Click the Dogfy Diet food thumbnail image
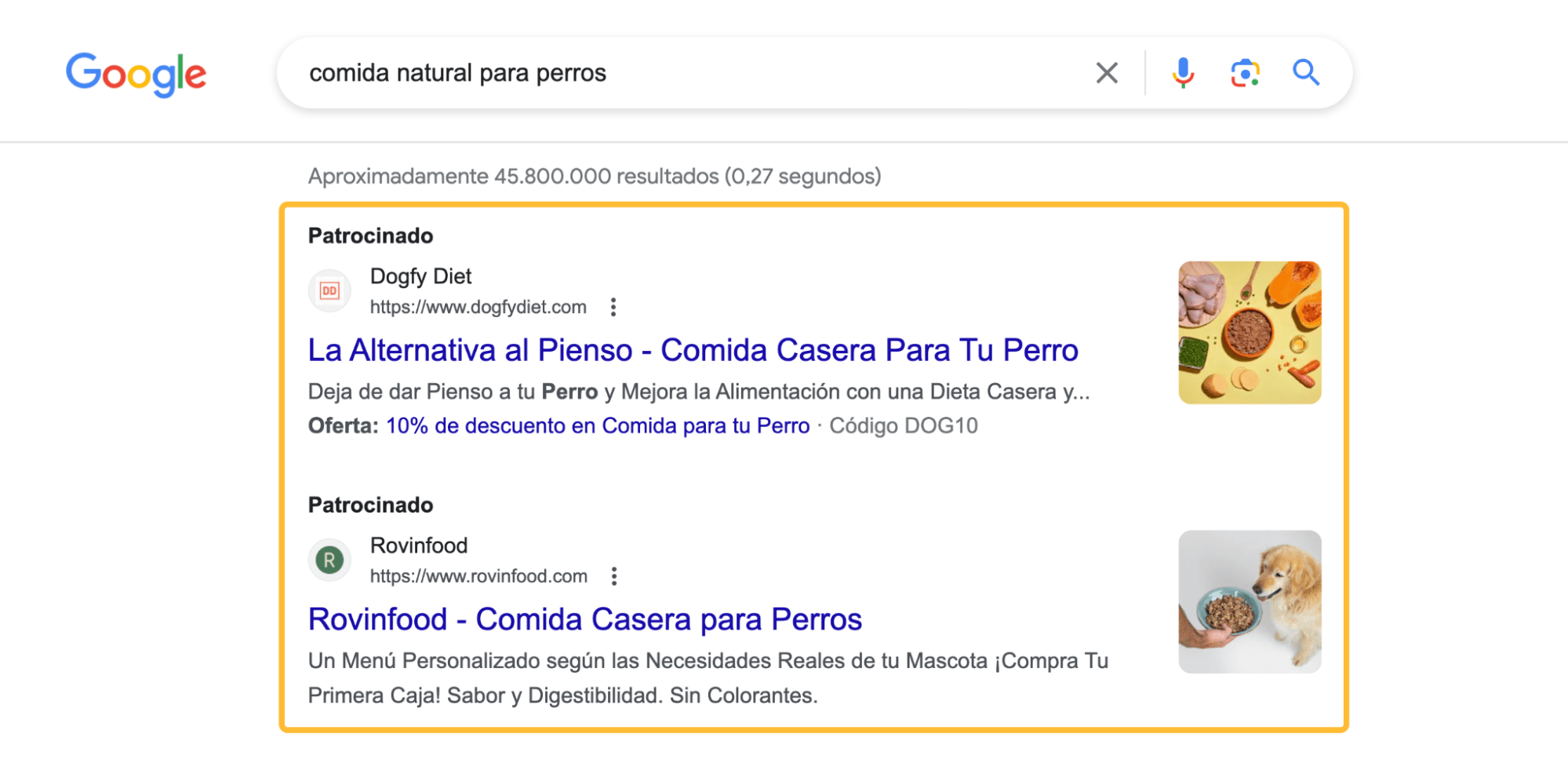 (1249, 332)
